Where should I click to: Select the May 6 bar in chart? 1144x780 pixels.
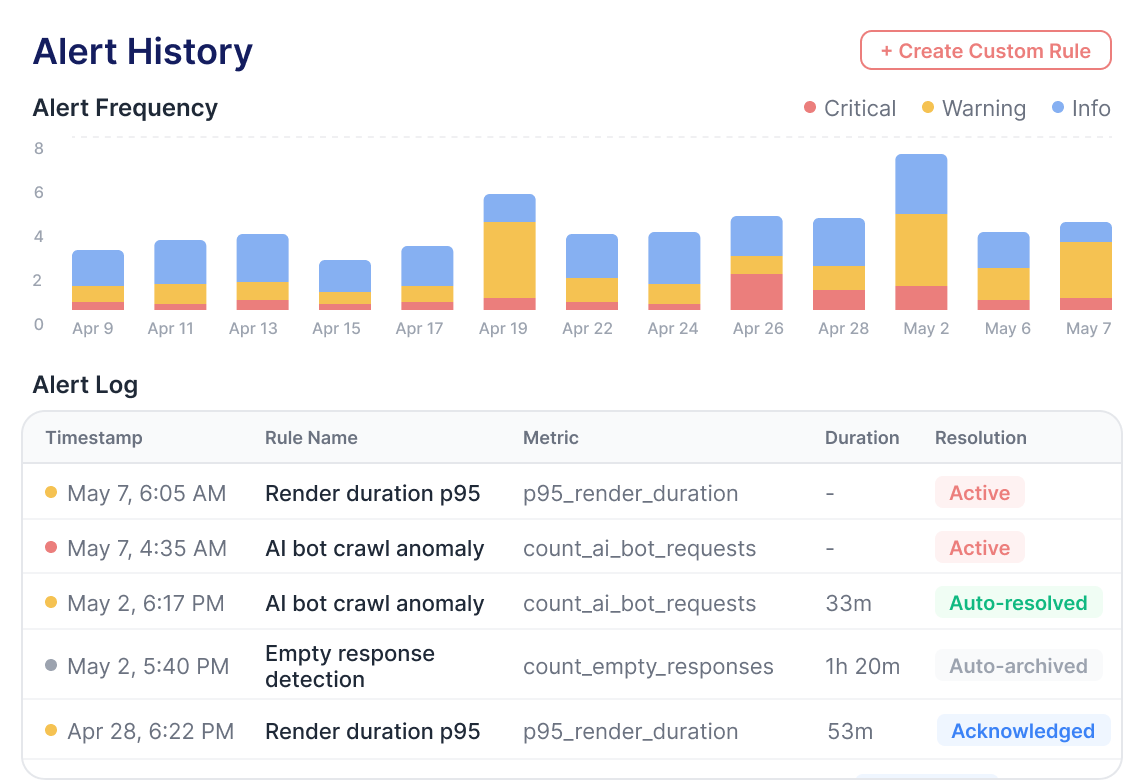point(1004,271)
